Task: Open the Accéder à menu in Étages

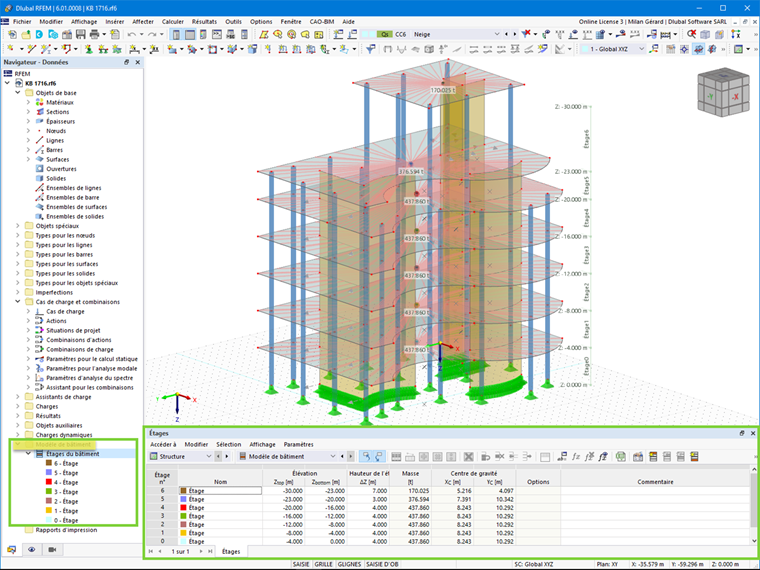Action: pyautogui.click(x=163, y=444)
